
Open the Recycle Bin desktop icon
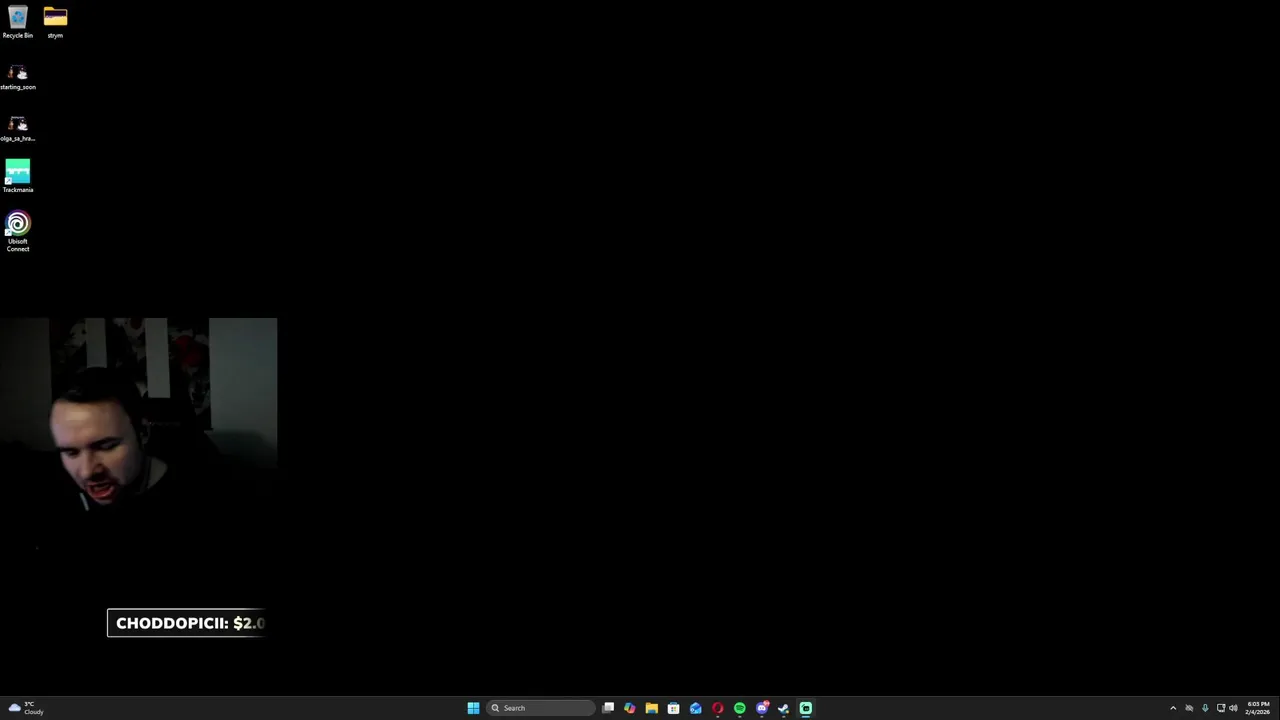click(x=18, y=22)
